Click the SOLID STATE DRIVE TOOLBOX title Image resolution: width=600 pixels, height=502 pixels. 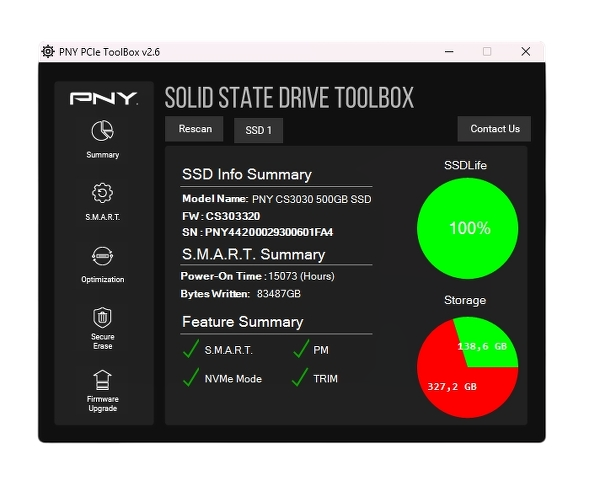coord(289,98)
